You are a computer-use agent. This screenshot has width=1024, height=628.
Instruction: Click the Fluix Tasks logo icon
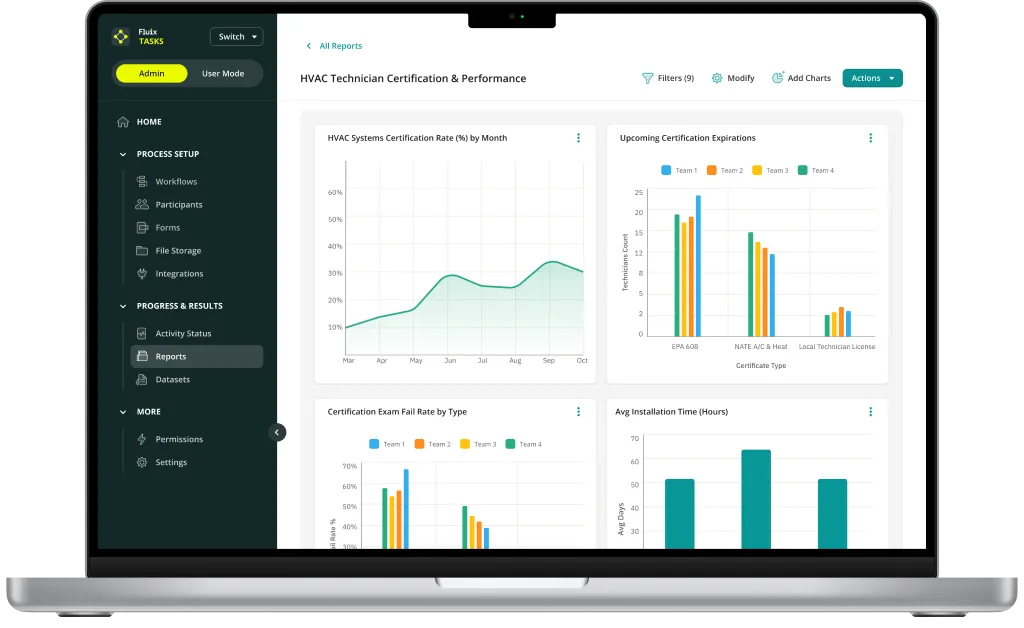click(121, 37)
